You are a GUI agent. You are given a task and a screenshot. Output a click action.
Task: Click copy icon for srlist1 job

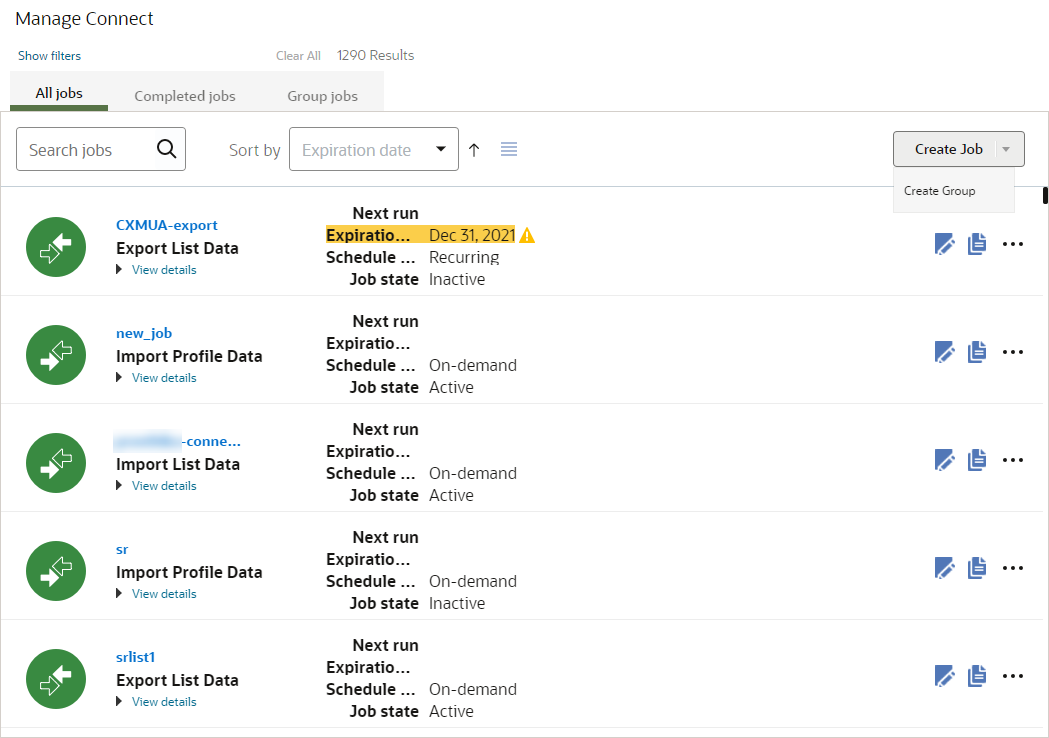(977, 675)
